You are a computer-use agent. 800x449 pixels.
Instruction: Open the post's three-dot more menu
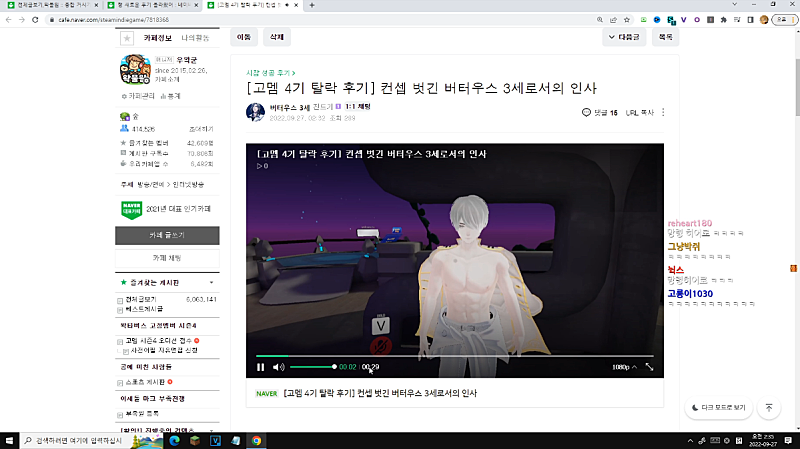tap(663, 112)
